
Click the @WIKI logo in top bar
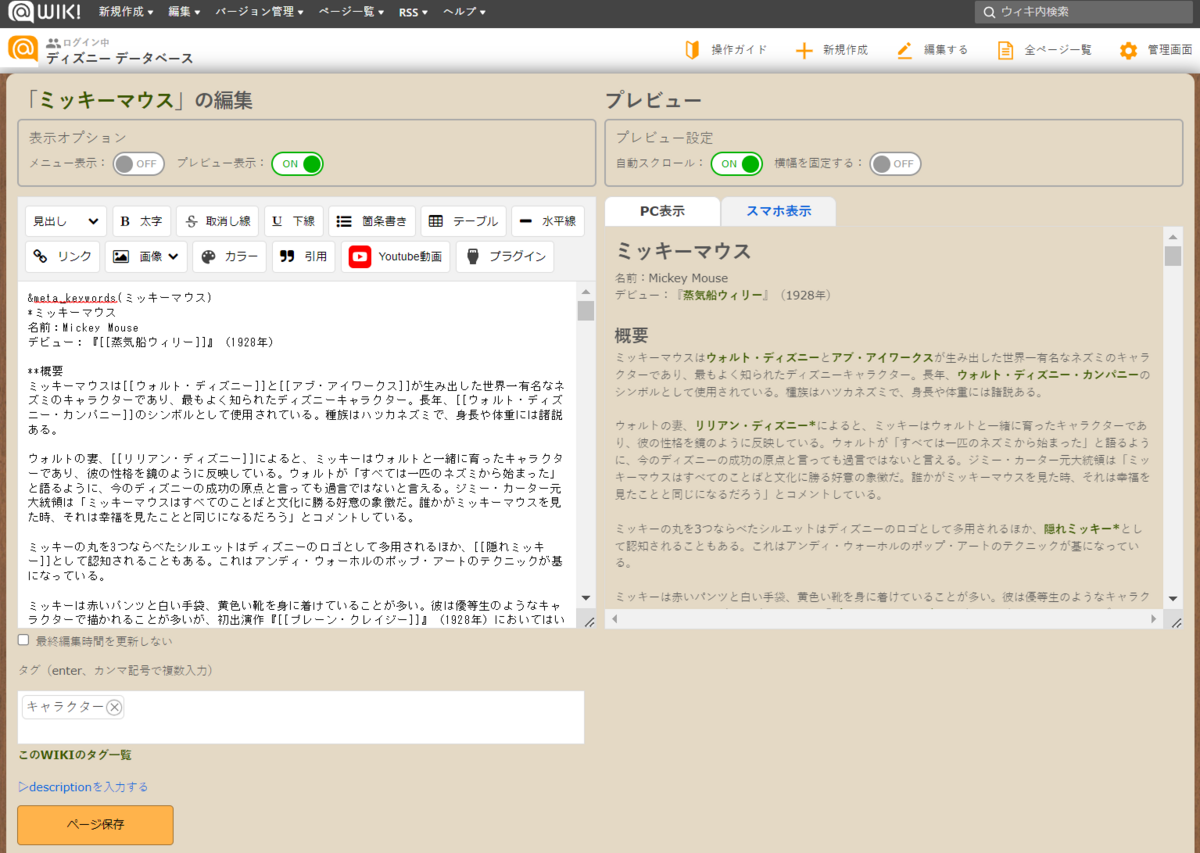[x=44, y=12]
